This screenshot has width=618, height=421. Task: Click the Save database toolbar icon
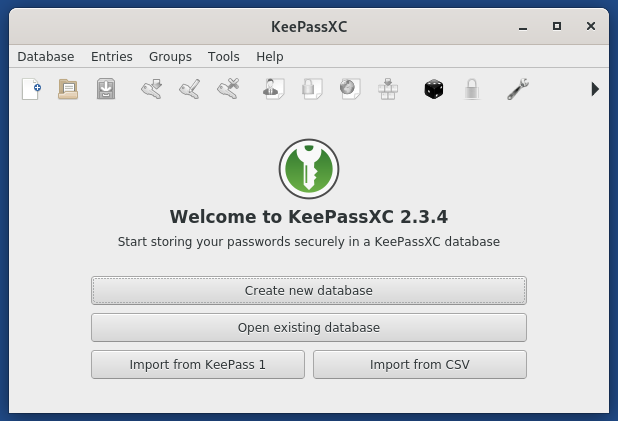[106, 89]
